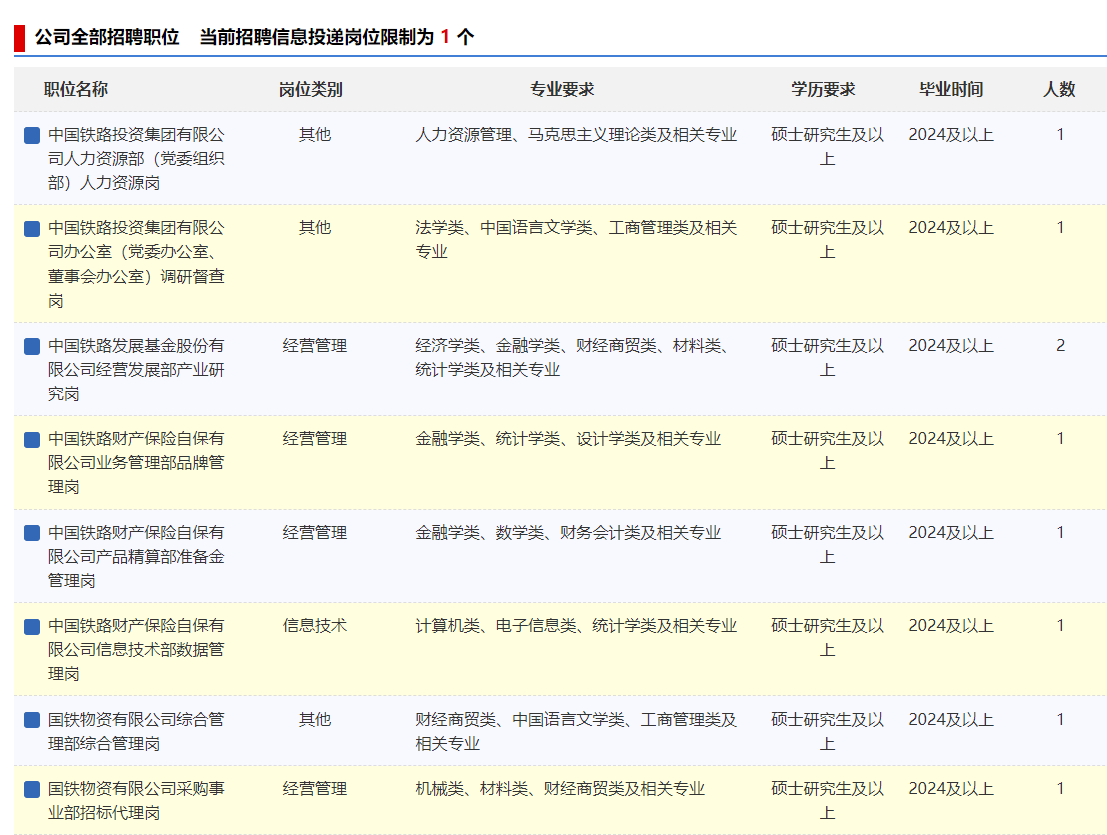Image resolution: width=1107 pixels, height=835 pixels.
Task: Open 国铁物资有限公司综合管理部综合管理岗
Action: (x=136, y=731)
